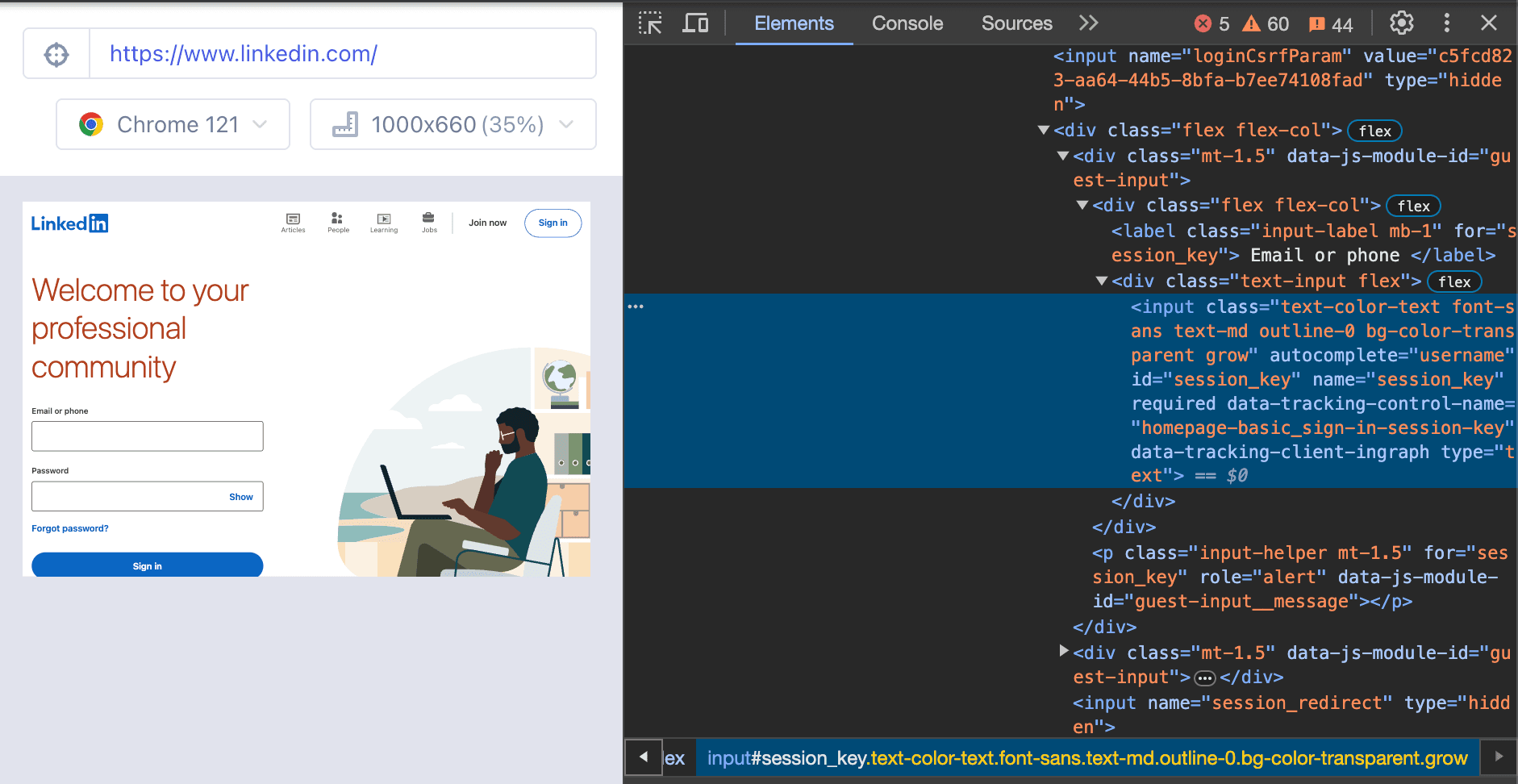The image size is (1518, 784).
Task: Click the flex badge beside first flex-col div
Action: 1375,131
